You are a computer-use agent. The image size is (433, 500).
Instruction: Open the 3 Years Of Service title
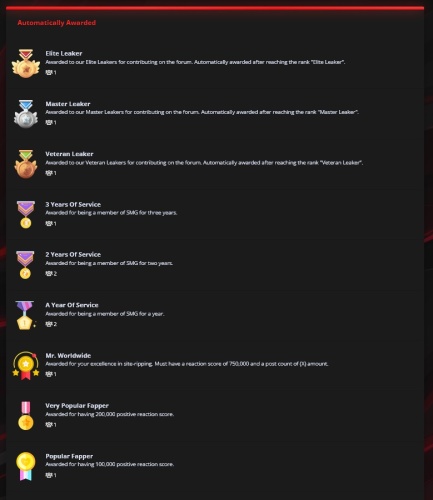pyautogui.click(x=73, y=204)
